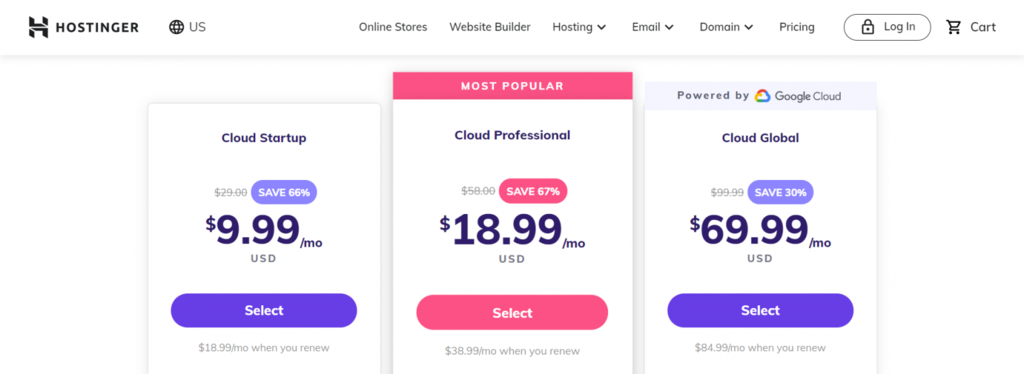Click the lock icon in Log In

coord(868,27)
